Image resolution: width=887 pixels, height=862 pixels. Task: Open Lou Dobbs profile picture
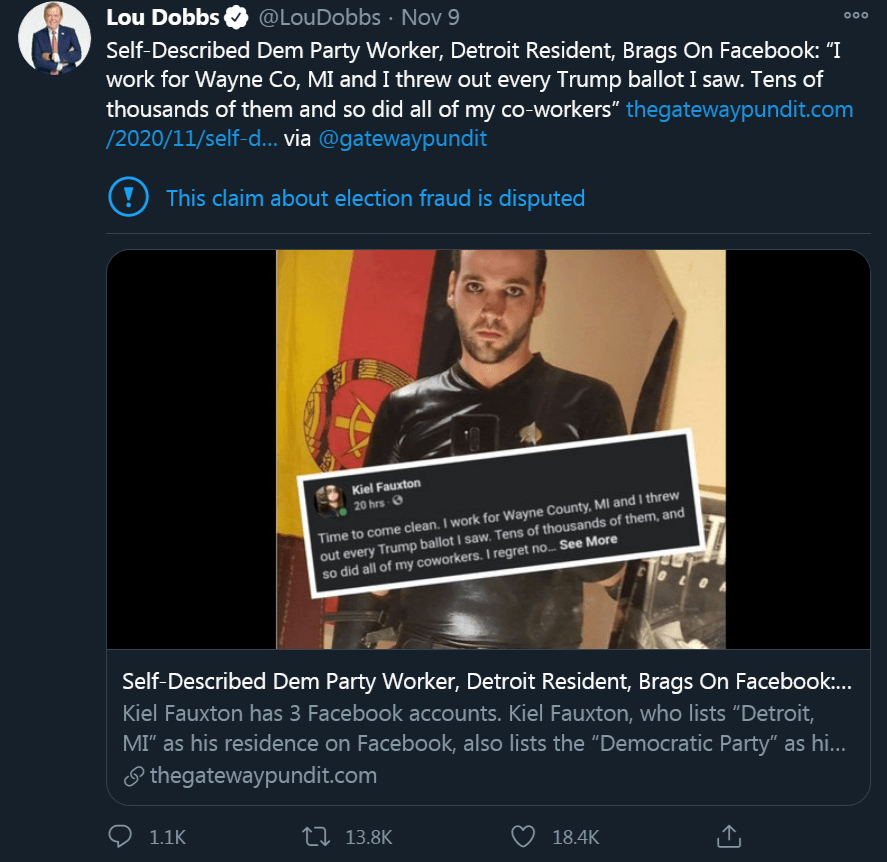tap(53, 38)
